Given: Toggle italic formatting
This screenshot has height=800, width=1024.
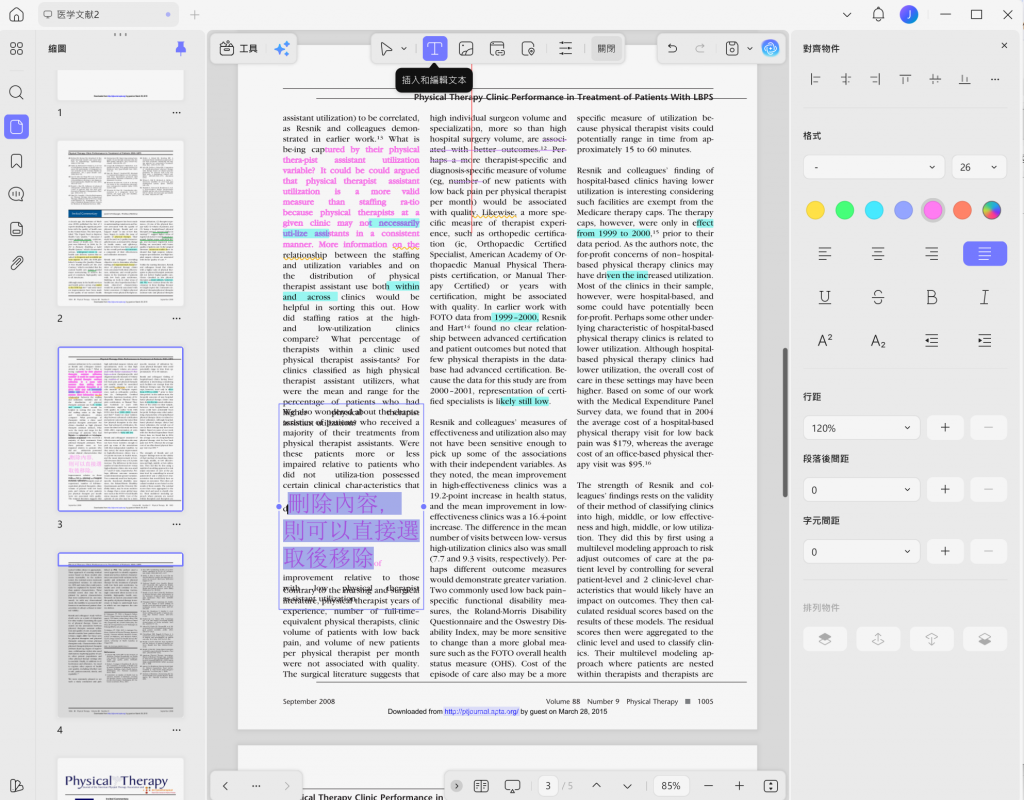Looking at the screenshot, I should tap(984, 298).
